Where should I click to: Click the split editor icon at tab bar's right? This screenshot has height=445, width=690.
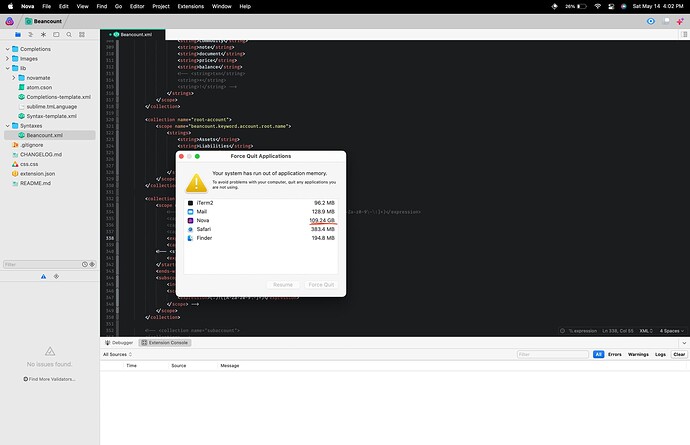click(x=684, y=34)
